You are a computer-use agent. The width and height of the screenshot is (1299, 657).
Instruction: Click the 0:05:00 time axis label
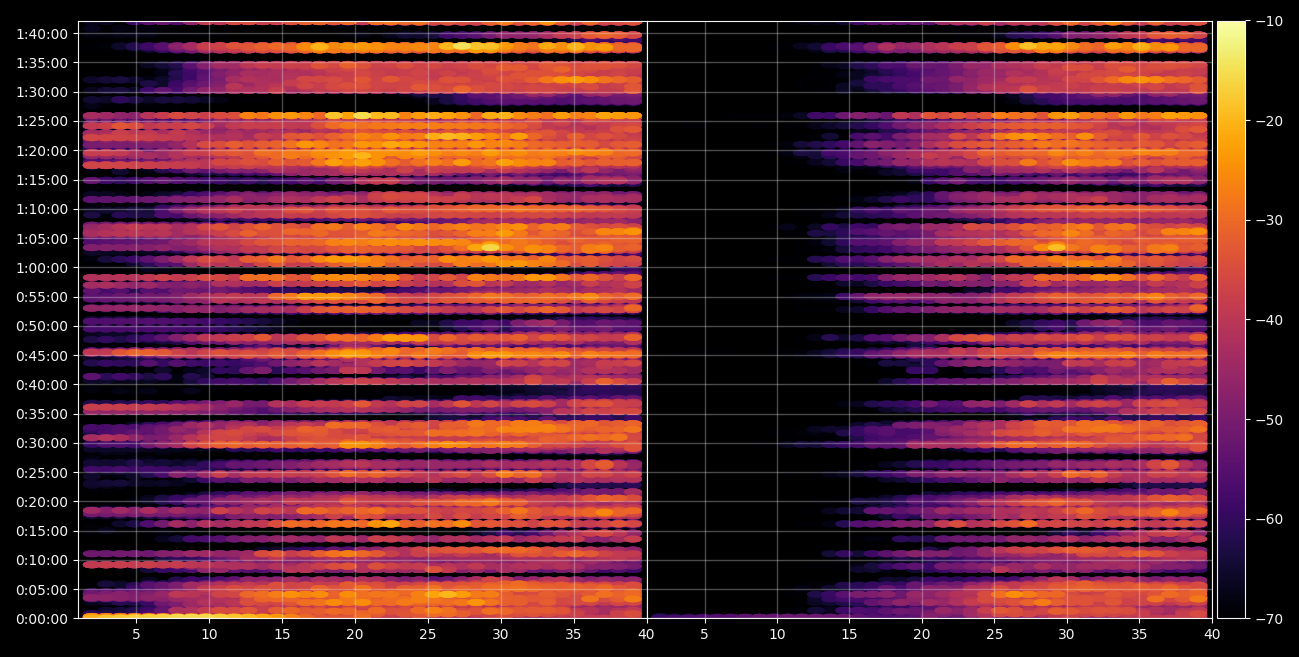click(42, 590)
